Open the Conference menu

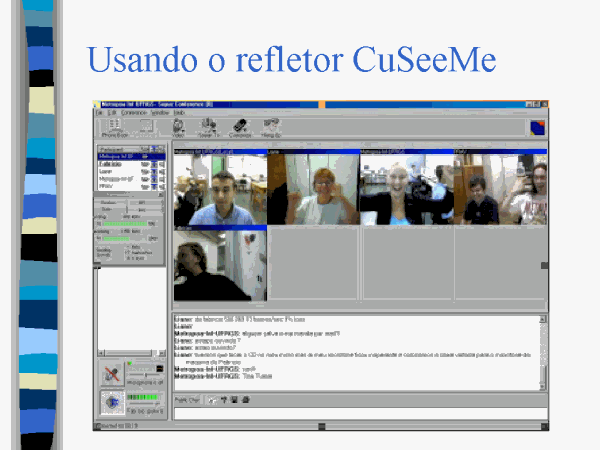134,112
